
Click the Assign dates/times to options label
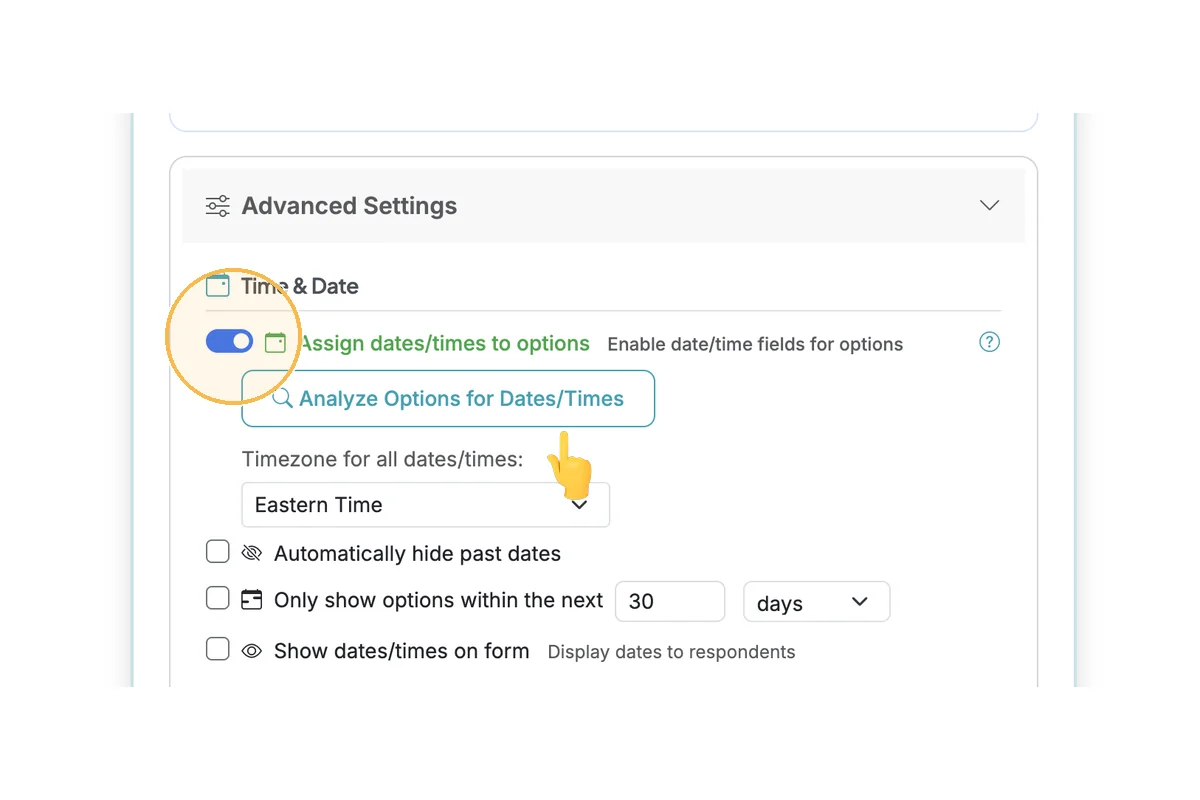(444, 343)
